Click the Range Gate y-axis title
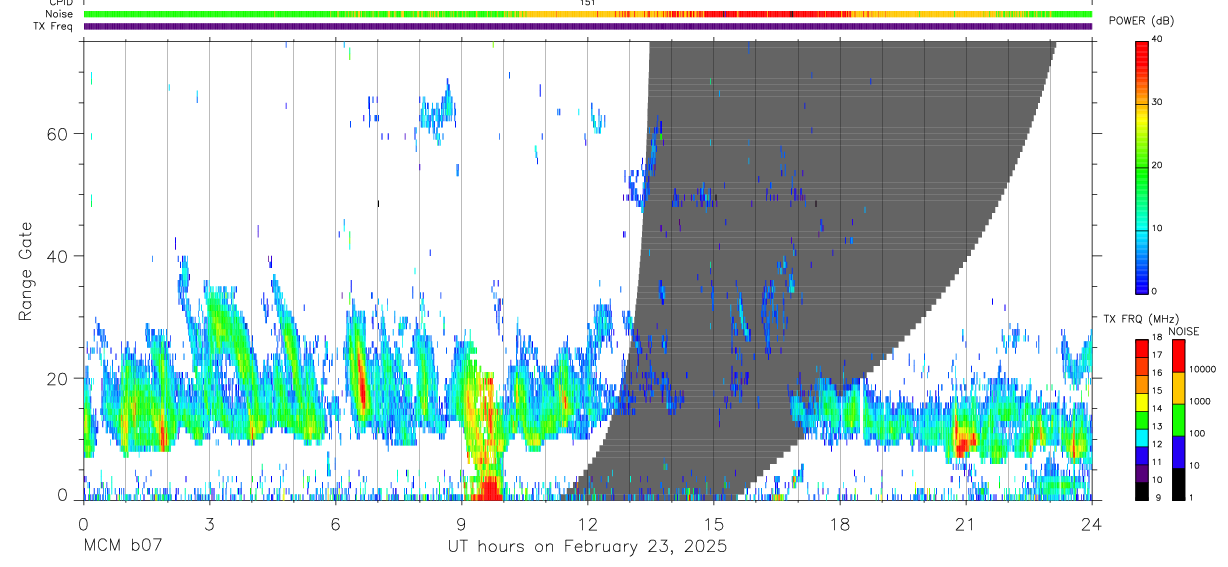Screen dimensions: 1228x567 (x=26, y=271)
